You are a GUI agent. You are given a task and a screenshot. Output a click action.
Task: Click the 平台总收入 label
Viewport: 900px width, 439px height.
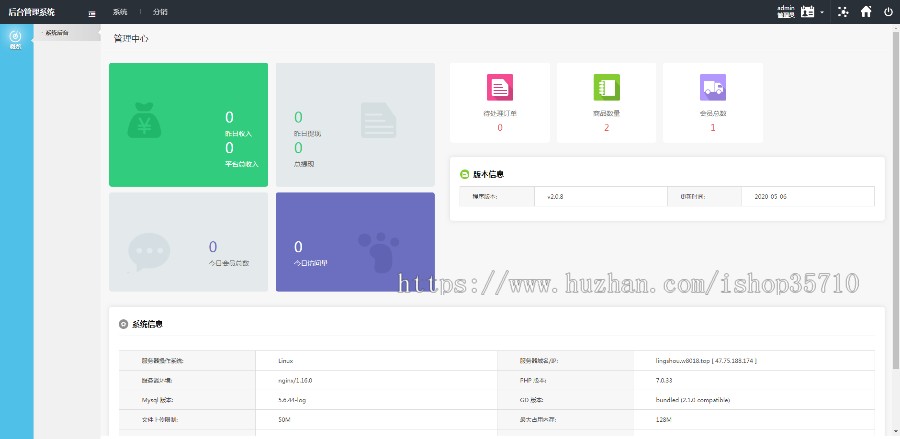pyautogui.click(x=242, y=164)
